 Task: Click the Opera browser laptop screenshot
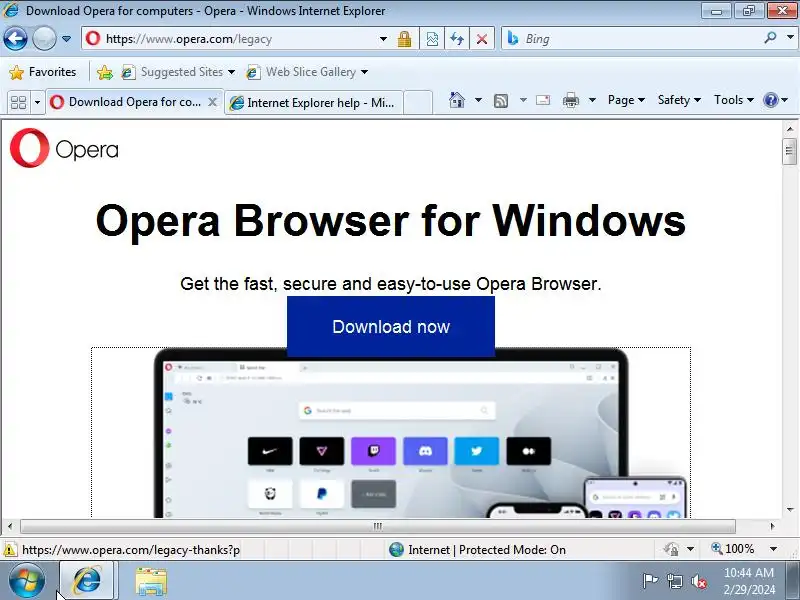click(391, 434)
